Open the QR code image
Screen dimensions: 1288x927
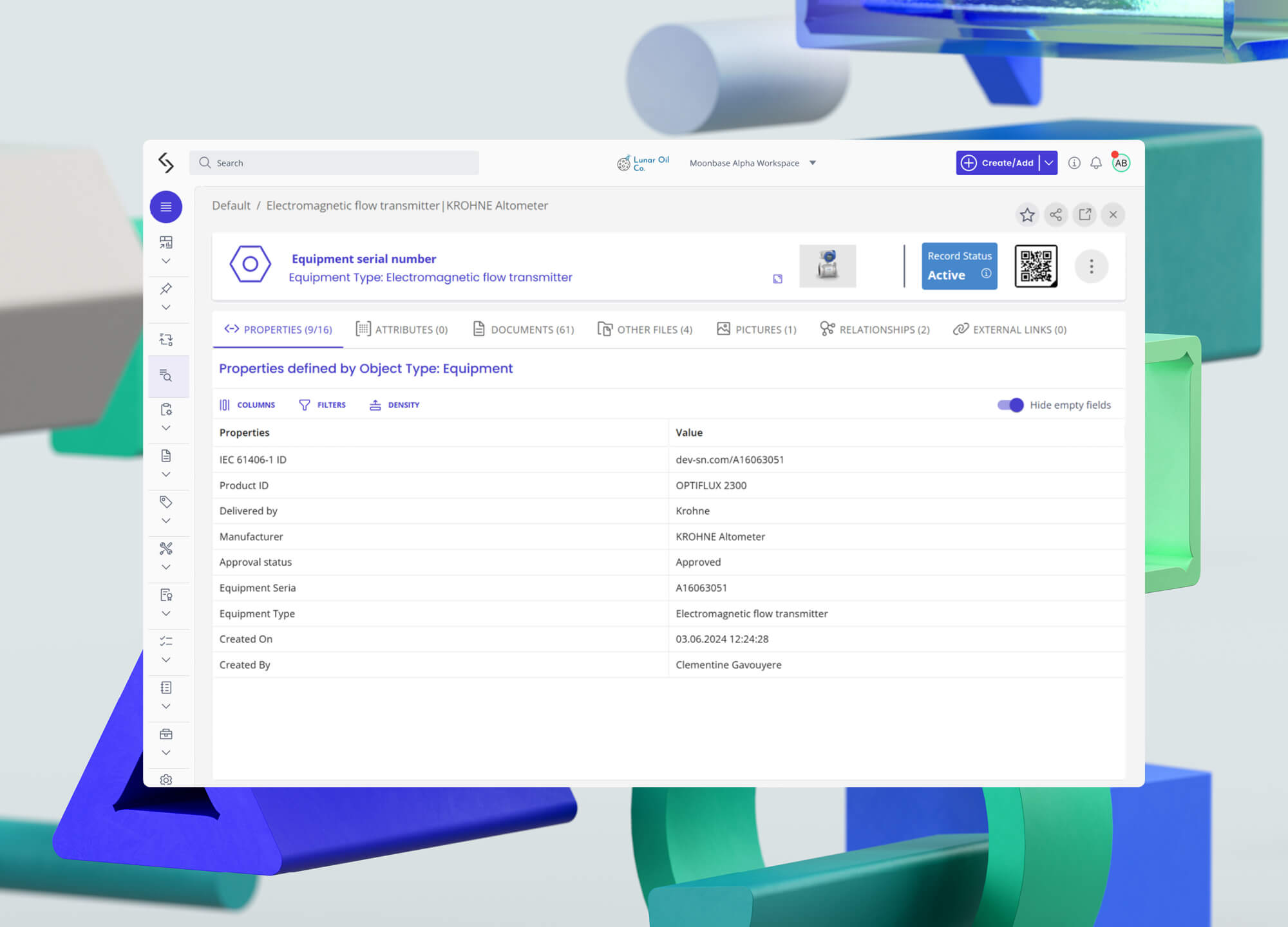point(1036,266)
